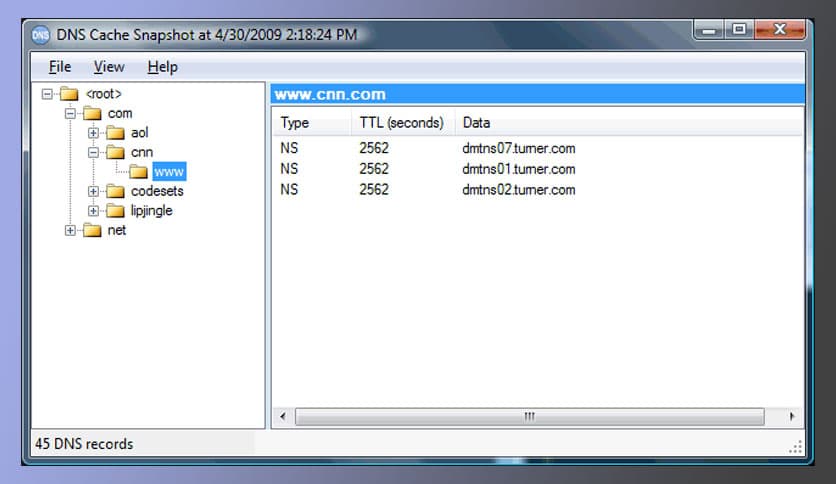The height and width of the screenshot is (484, 836).
Task: Click the codesets folder icon
Action: tap(115, 191)
